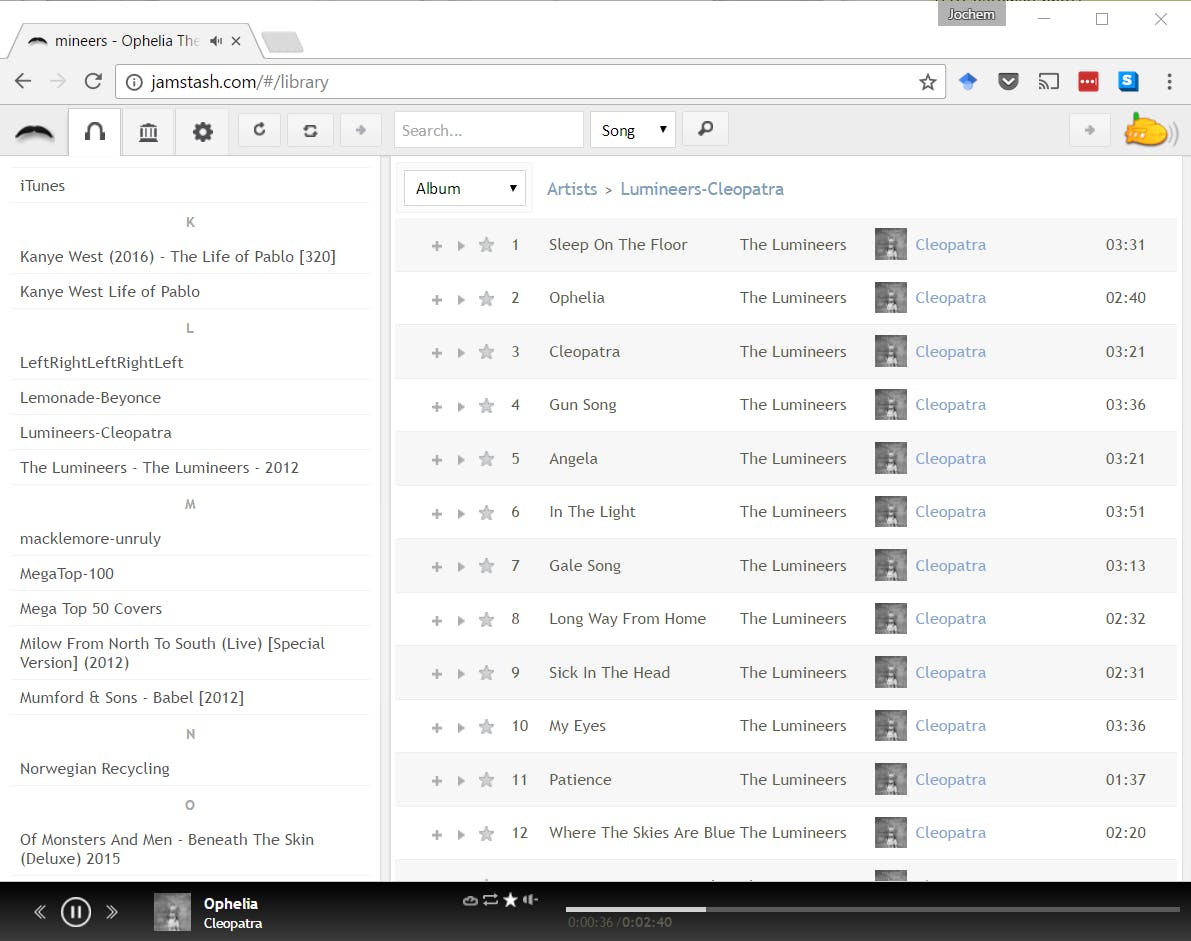Screen dimensions: 1191x941
Task: Play Sleep On The Floor track
Action: click(461, 245)
